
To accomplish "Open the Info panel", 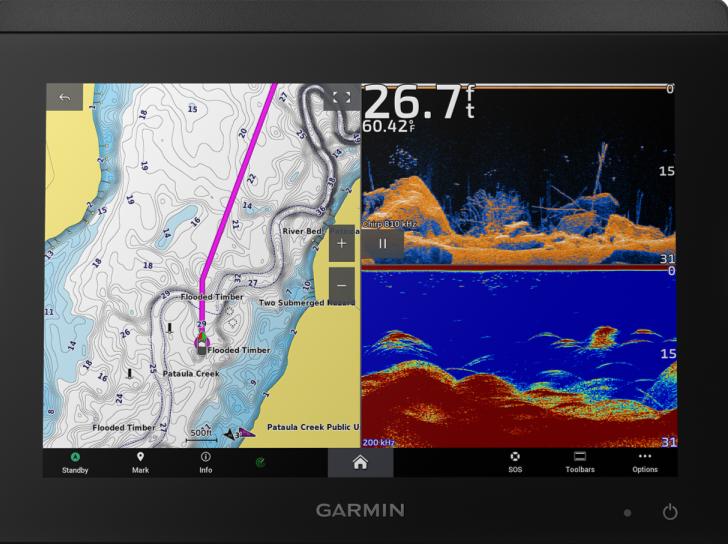I will click(x=205, y=462).
